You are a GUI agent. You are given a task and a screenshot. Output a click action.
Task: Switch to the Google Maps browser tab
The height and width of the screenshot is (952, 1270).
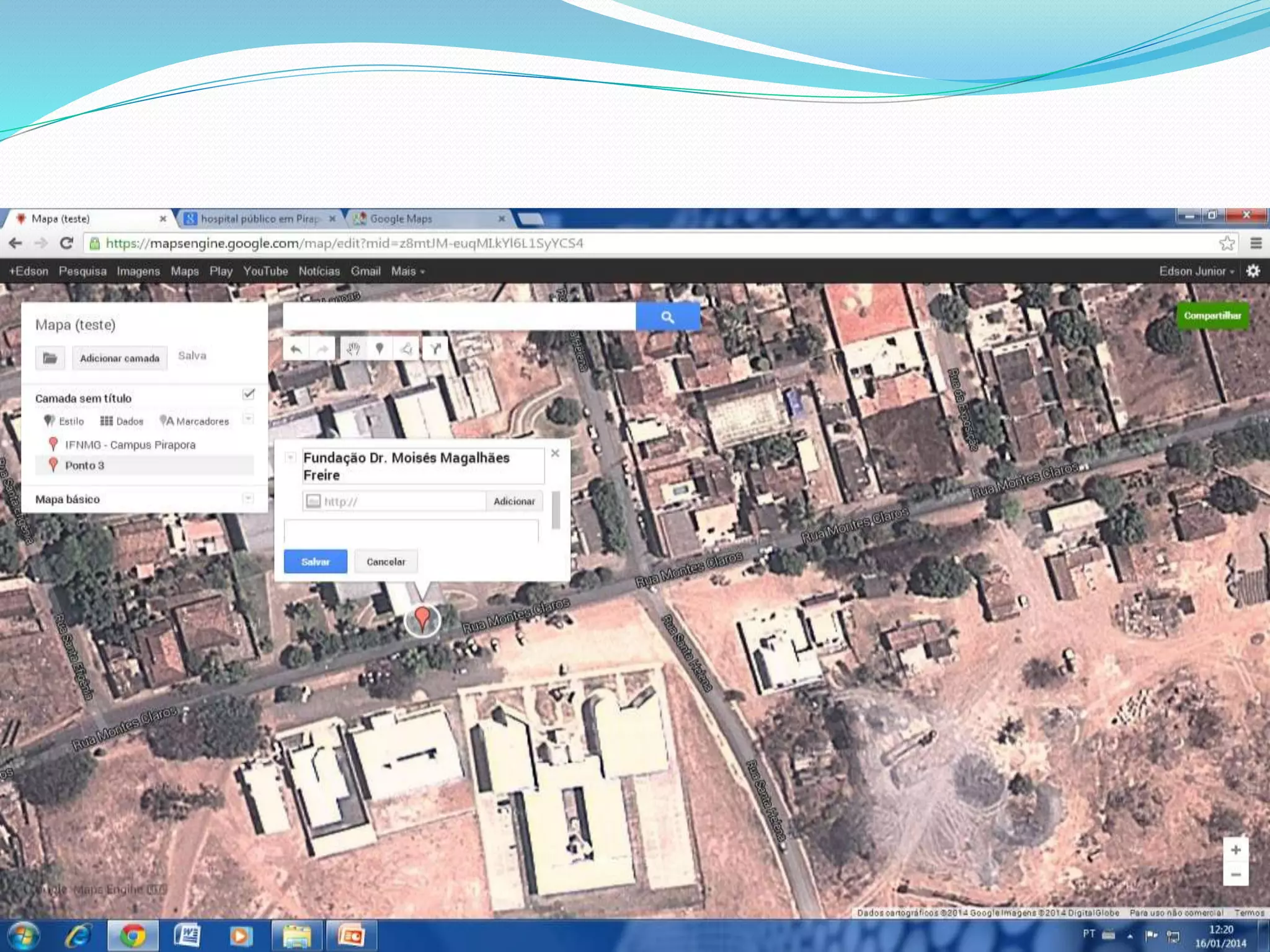[x=401, y=219]
